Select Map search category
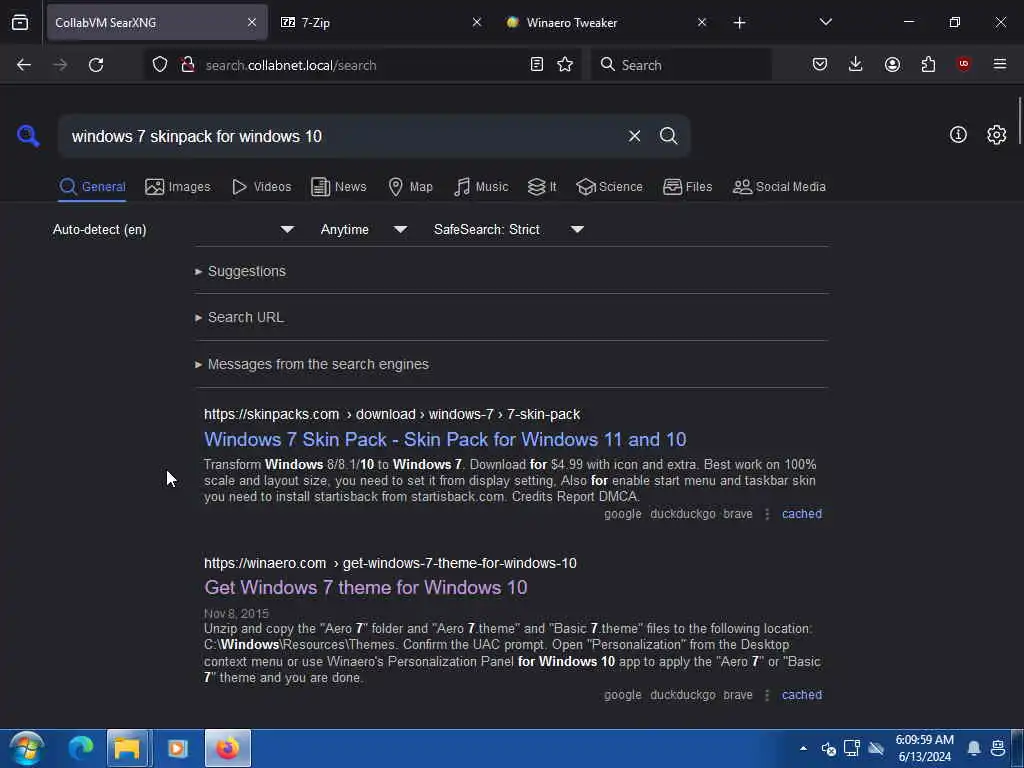The image size is (1024, 768). (411, 187)
